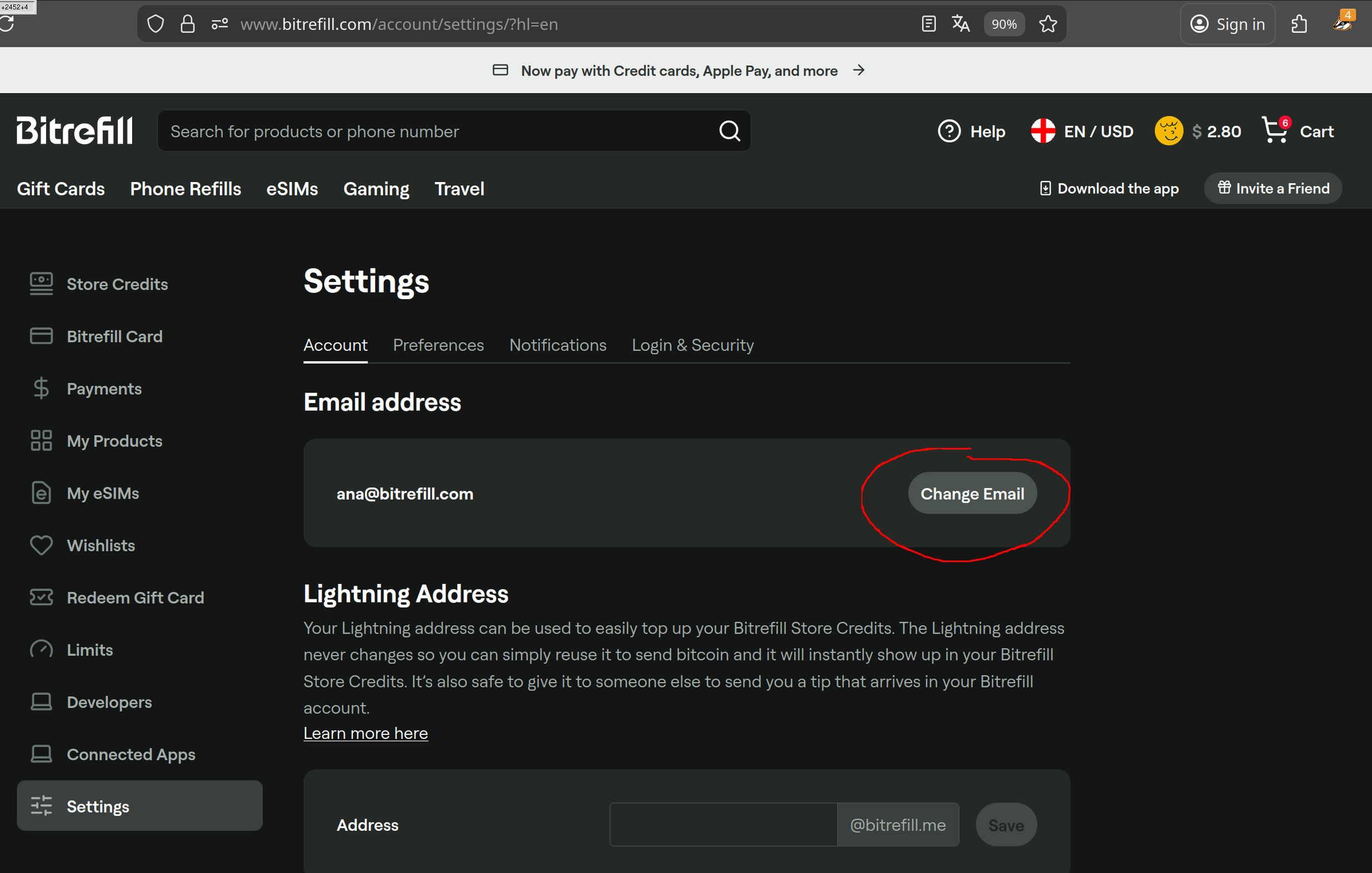
Task: Switch to the Preferences tab
Action: point(438,345)
